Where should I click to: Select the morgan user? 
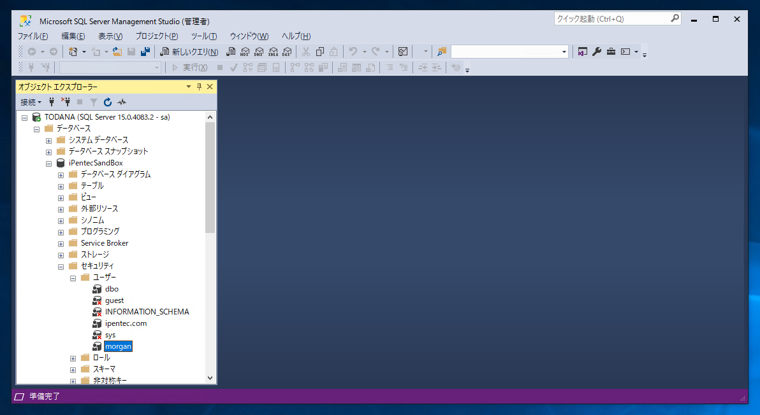118,346
